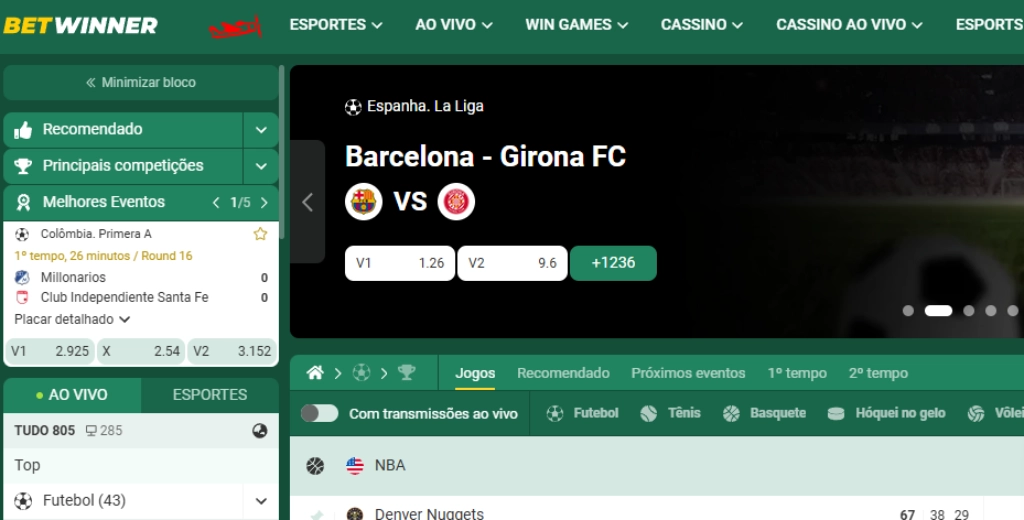Expand the Principais competições section arrow
The image size is (1024, 520).
(x=261, y=166)
